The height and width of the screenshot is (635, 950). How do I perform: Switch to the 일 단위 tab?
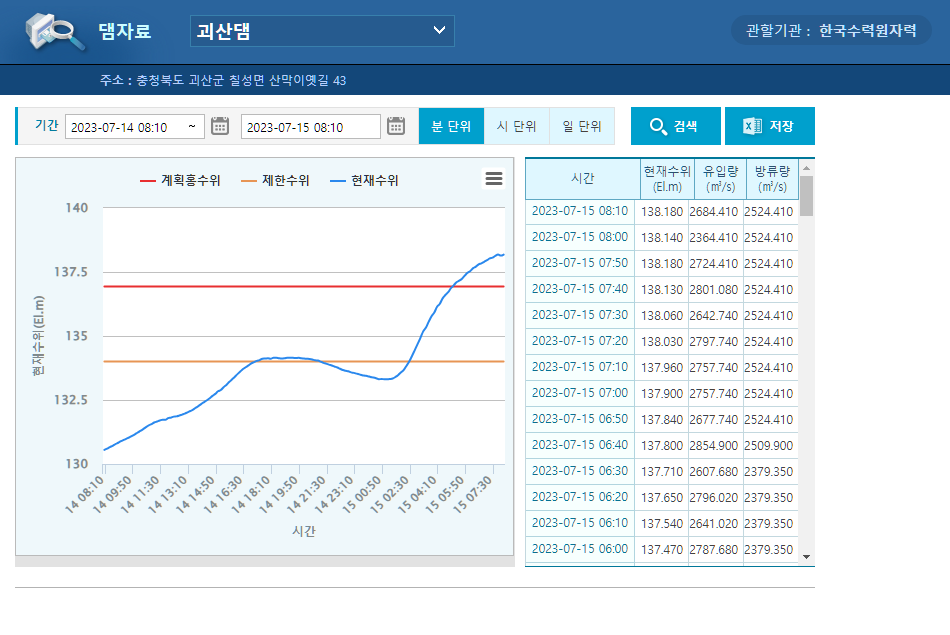(x=582, y=126)
